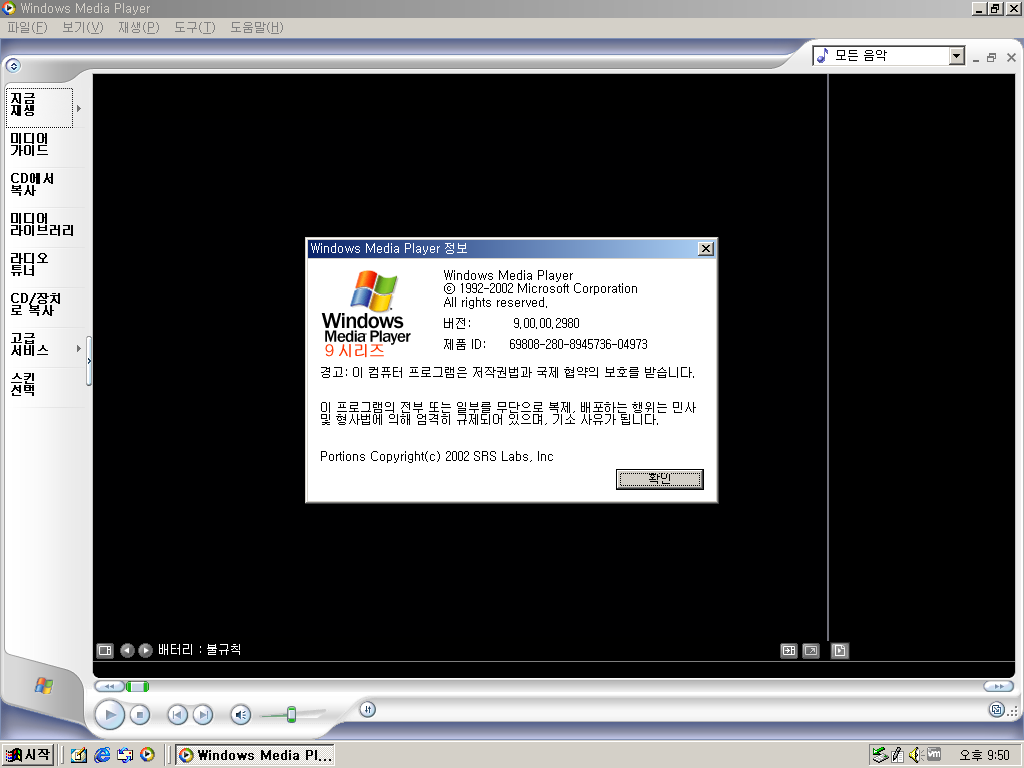The image size is (1024, 768).
Task: Toggle the playlist pane icon
Action: (840, 650)
